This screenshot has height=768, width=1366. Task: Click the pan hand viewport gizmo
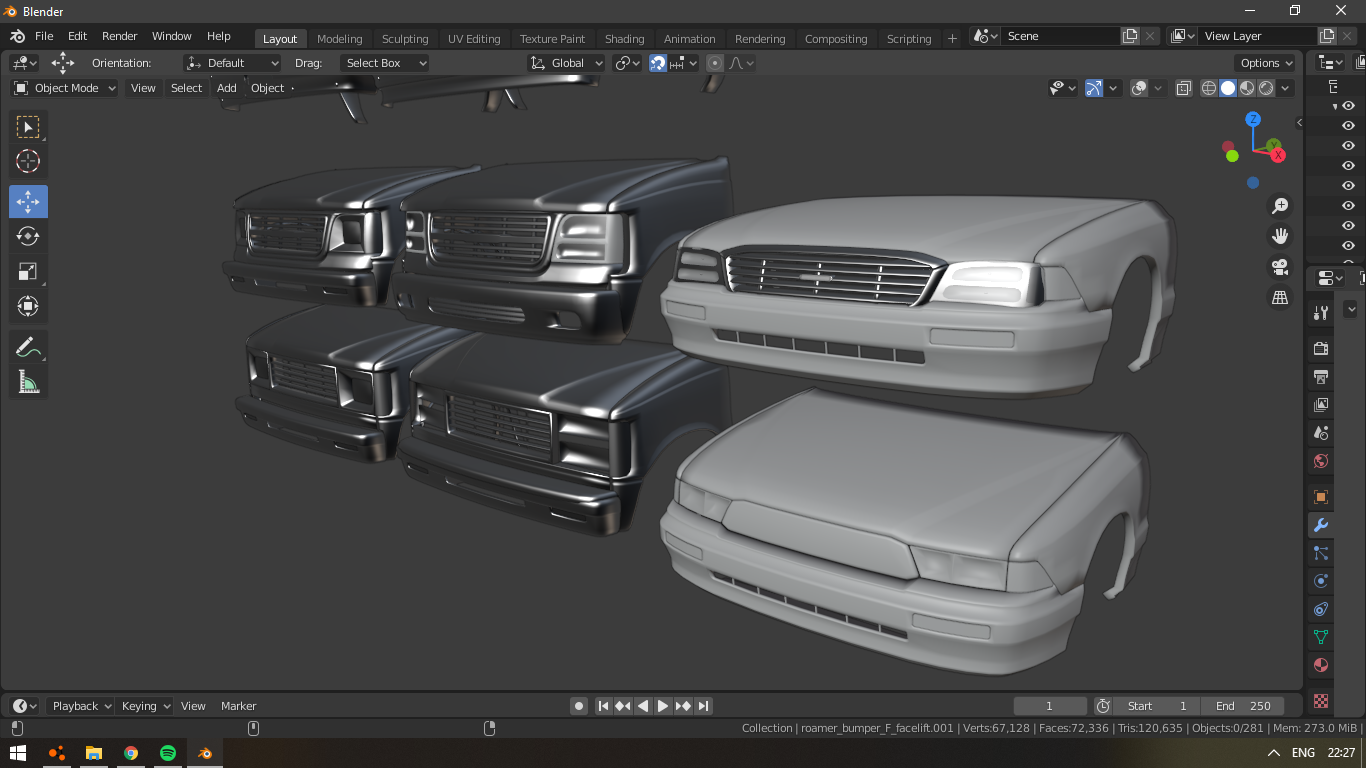point(1279,236)
